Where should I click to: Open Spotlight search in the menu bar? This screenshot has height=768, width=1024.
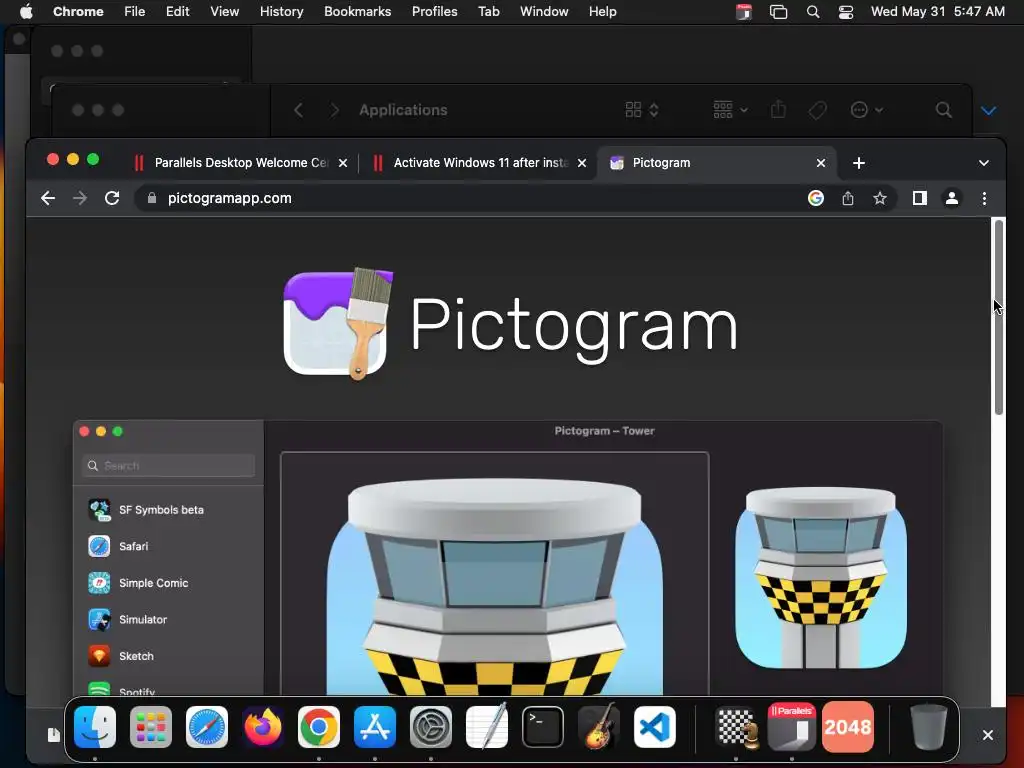coord(813,12)
